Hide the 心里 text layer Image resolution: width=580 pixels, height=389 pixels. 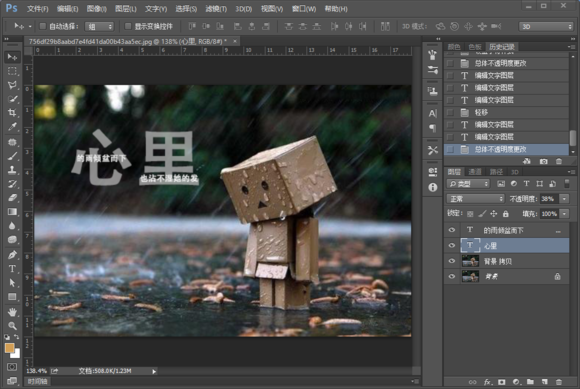pos(452,246)
